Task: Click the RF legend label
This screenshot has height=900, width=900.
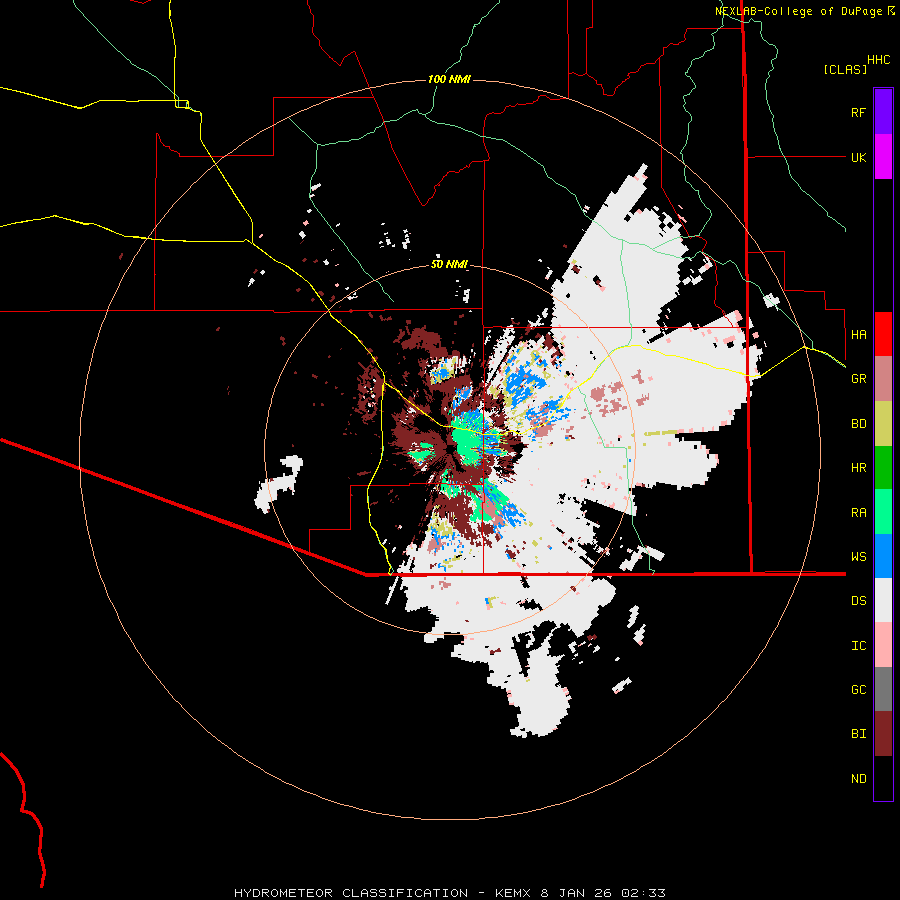Action: 858,112
